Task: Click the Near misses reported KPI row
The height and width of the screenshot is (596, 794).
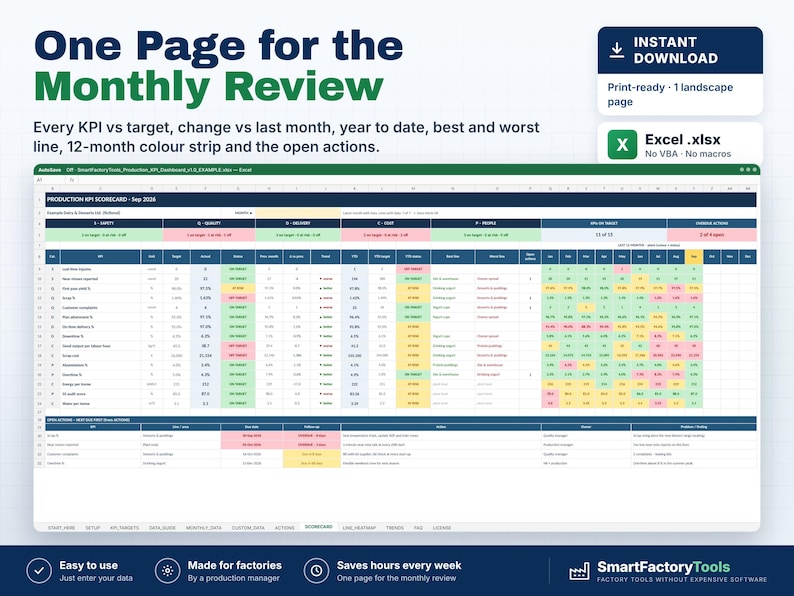Action: coord(401,279)
